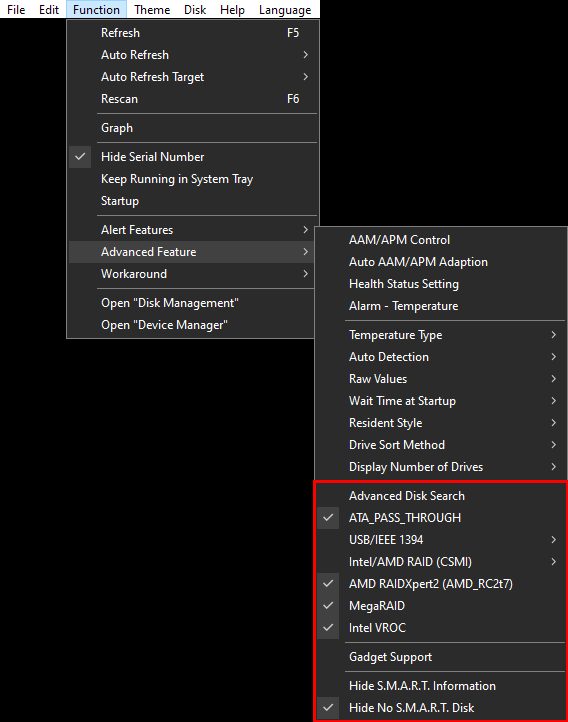Open the USB/IEEE 1394 submenu
Screen dimensions: 568x722
pyautogui.click(x=441, y=540)
